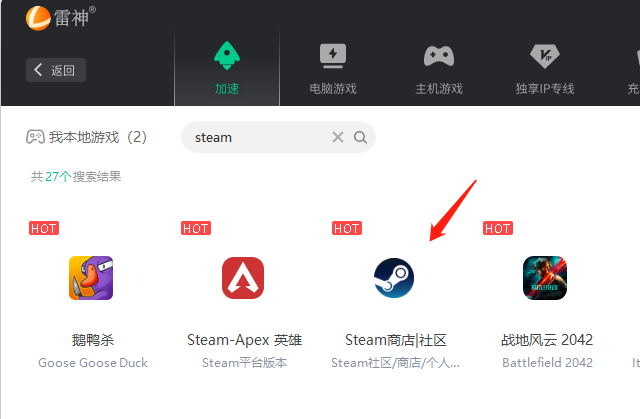This screenshot has height=419, width=640.
Task: Click the magnifier search icon
Action: pos(360,137)
